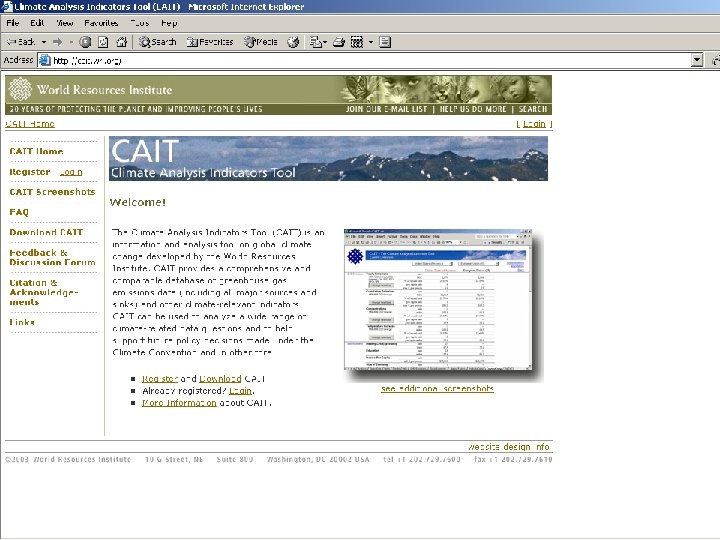Click the Login link at top right
720x540 pixels.
click(x=534, y=124)
